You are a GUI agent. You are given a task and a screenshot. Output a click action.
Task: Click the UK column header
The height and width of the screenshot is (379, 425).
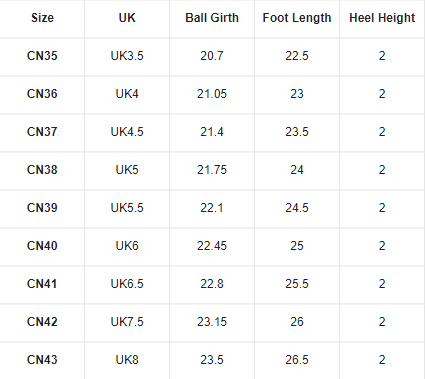point(127,18)
